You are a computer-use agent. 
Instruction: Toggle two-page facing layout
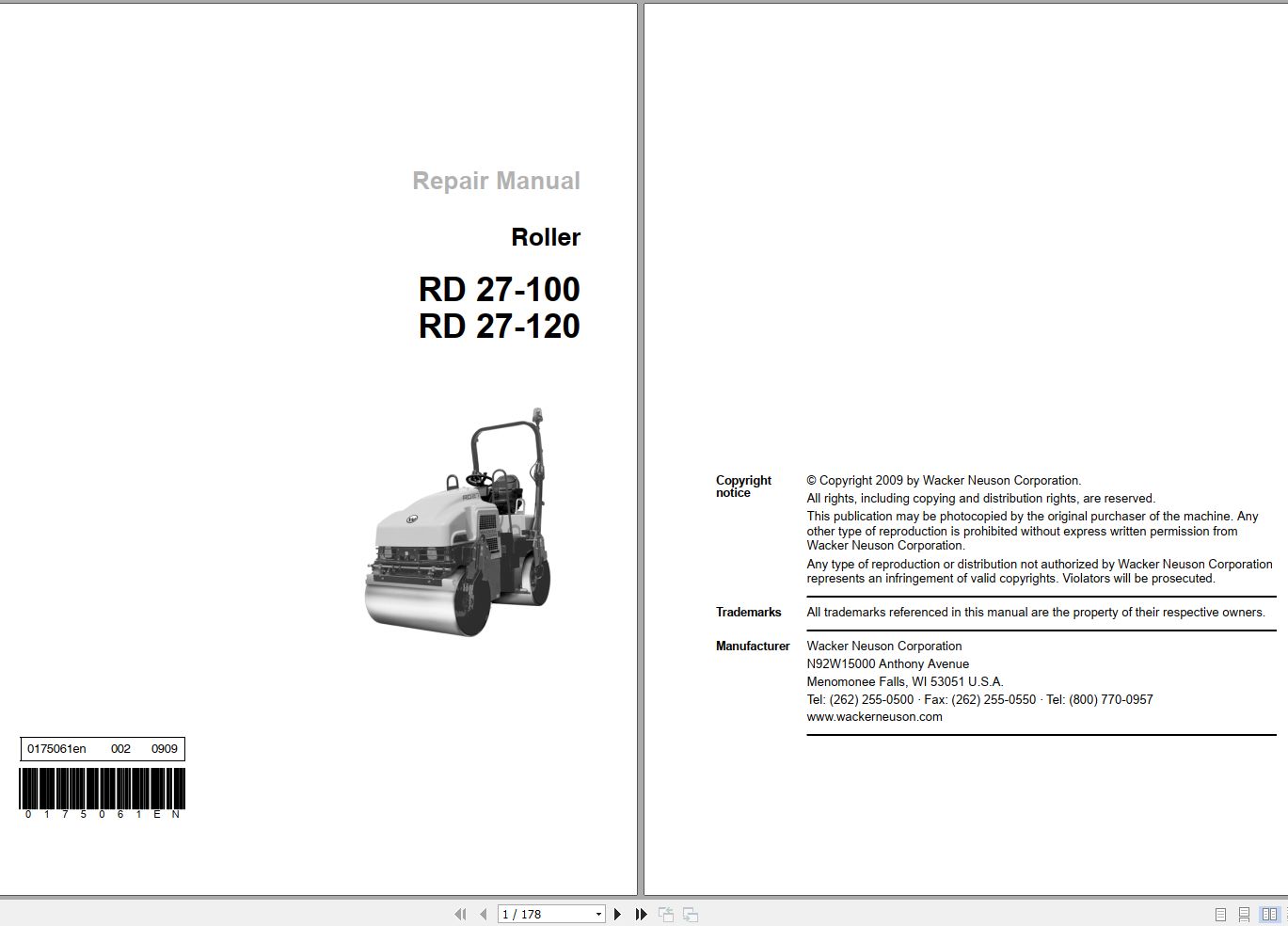click(1269, 914)
